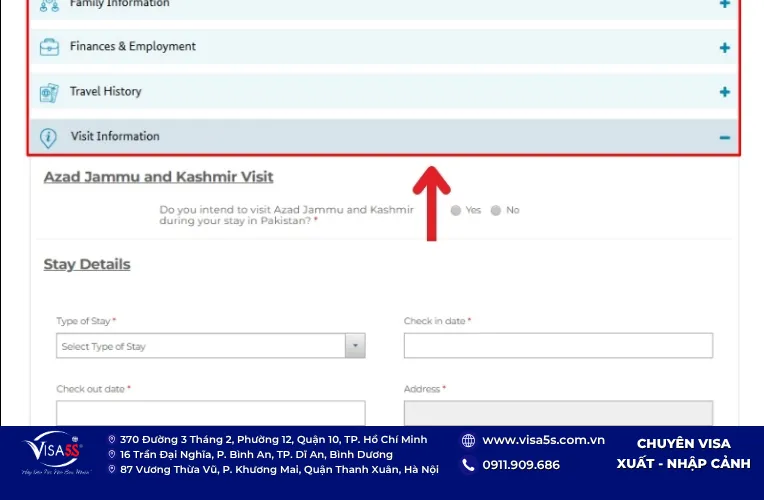Click the phone number 0911.909.686
Viewport: 764px width, 500px height.
[x=521, y=465]
